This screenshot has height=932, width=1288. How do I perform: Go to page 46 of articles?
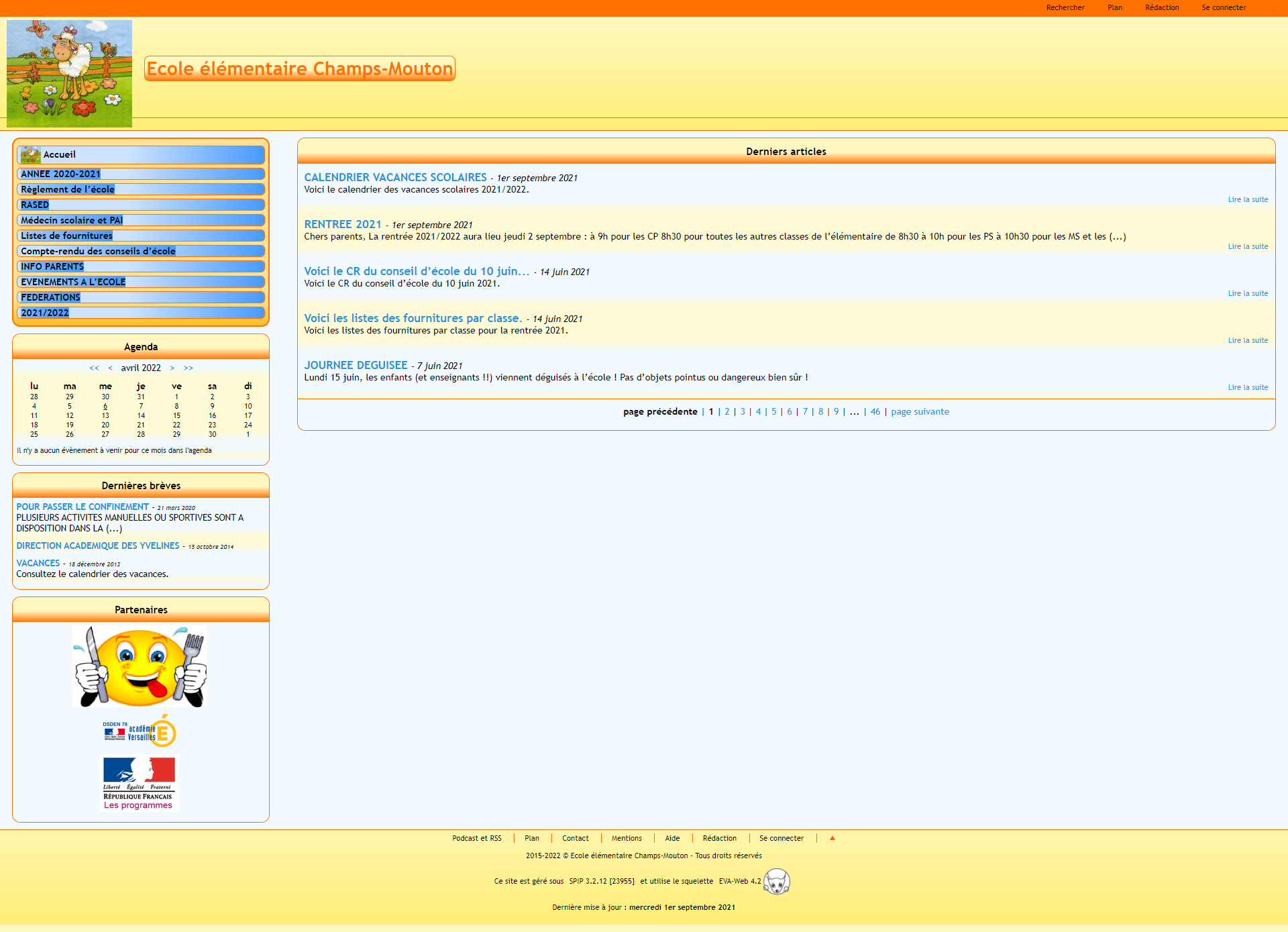tap(875, 411)
